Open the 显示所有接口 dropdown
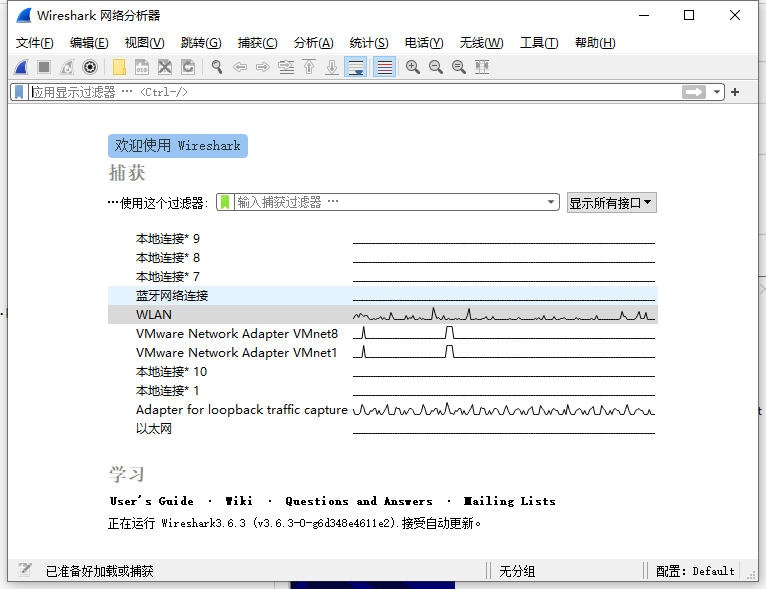 tap(612, 203)
